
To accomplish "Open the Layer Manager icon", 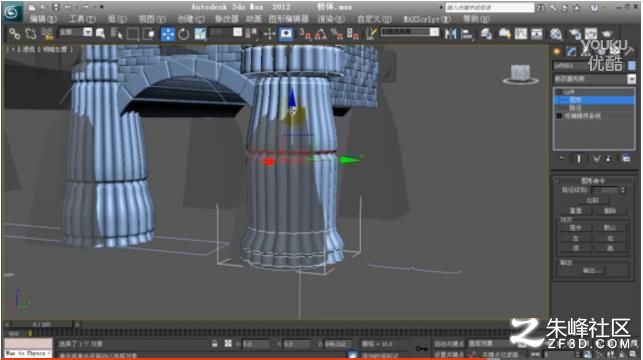I will pos(486,34).
